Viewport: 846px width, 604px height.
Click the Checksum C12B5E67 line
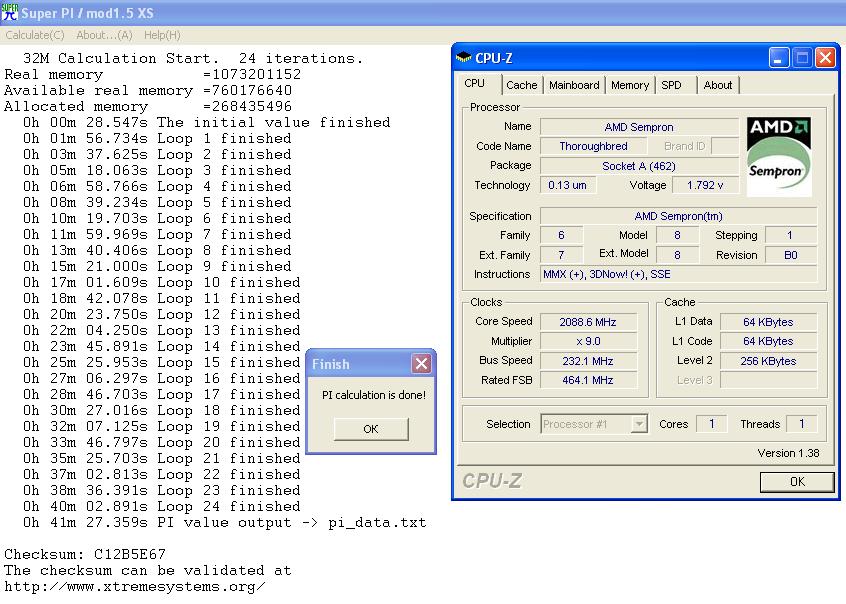click(x=85, y=554)
